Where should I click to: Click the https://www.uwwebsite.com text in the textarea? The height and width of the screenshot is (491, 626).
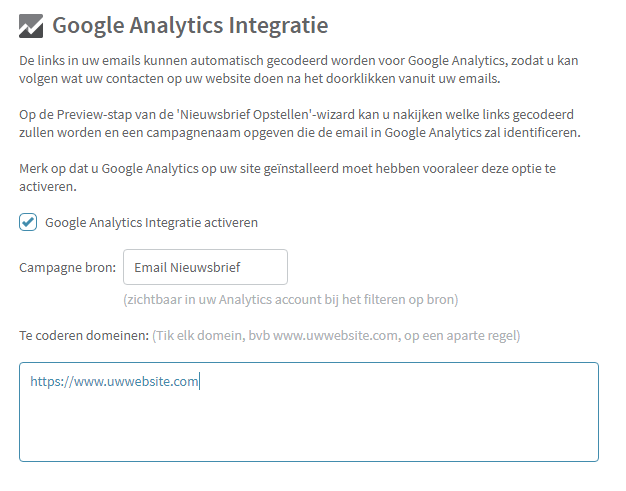point(114,381)
